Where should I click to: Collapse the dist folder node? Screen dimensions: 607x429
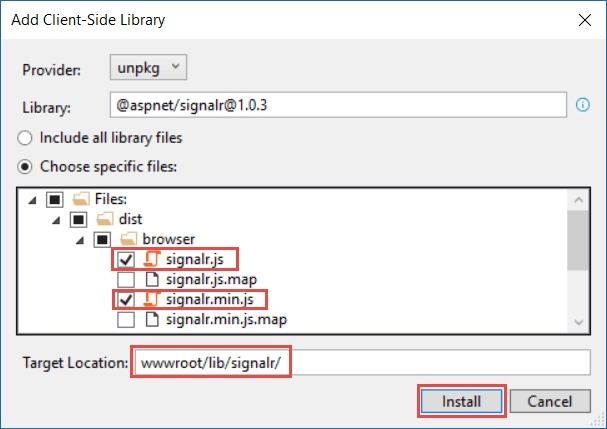57,220
